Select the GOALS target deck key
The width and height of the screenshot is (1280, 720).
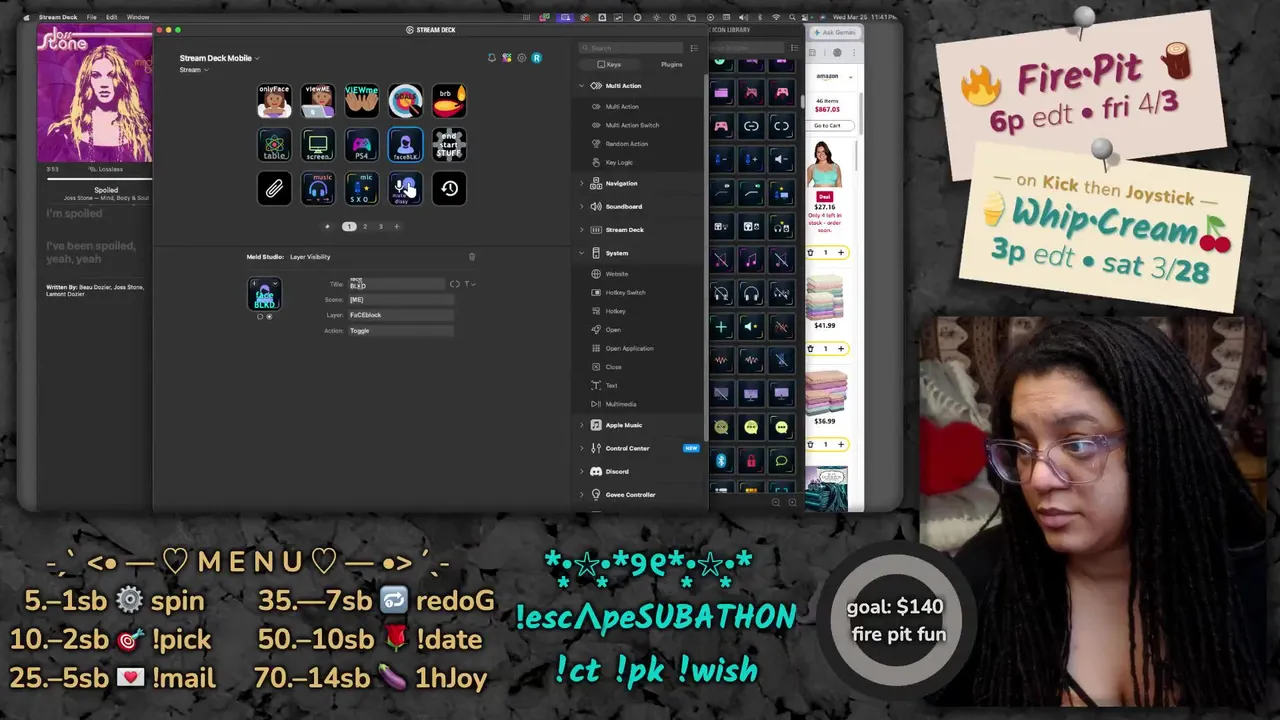[x=405, y=101]
